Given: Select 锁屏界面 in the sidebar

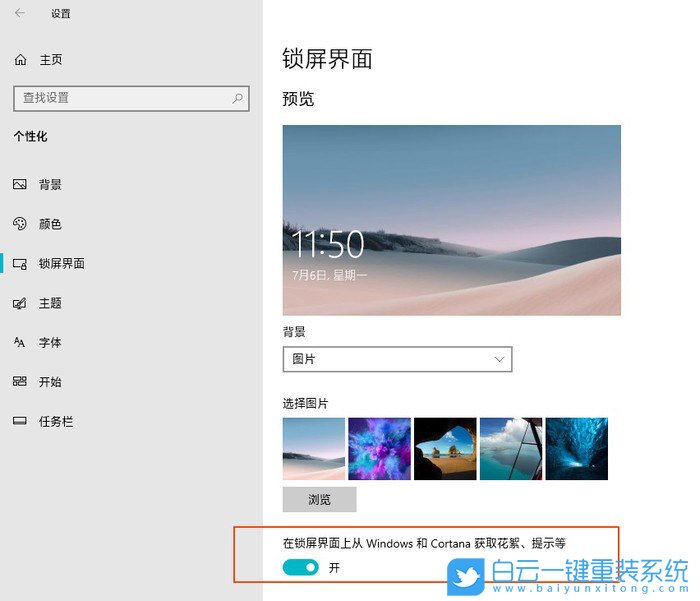Looking at the screenshot, I should coord(62,263).
